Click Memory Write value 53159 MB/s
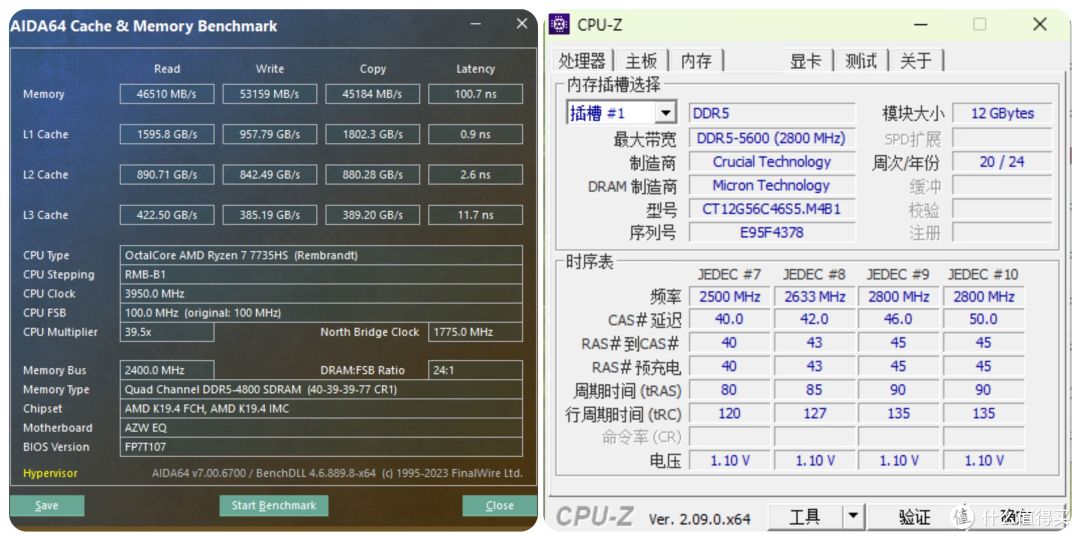 point(269,94)
